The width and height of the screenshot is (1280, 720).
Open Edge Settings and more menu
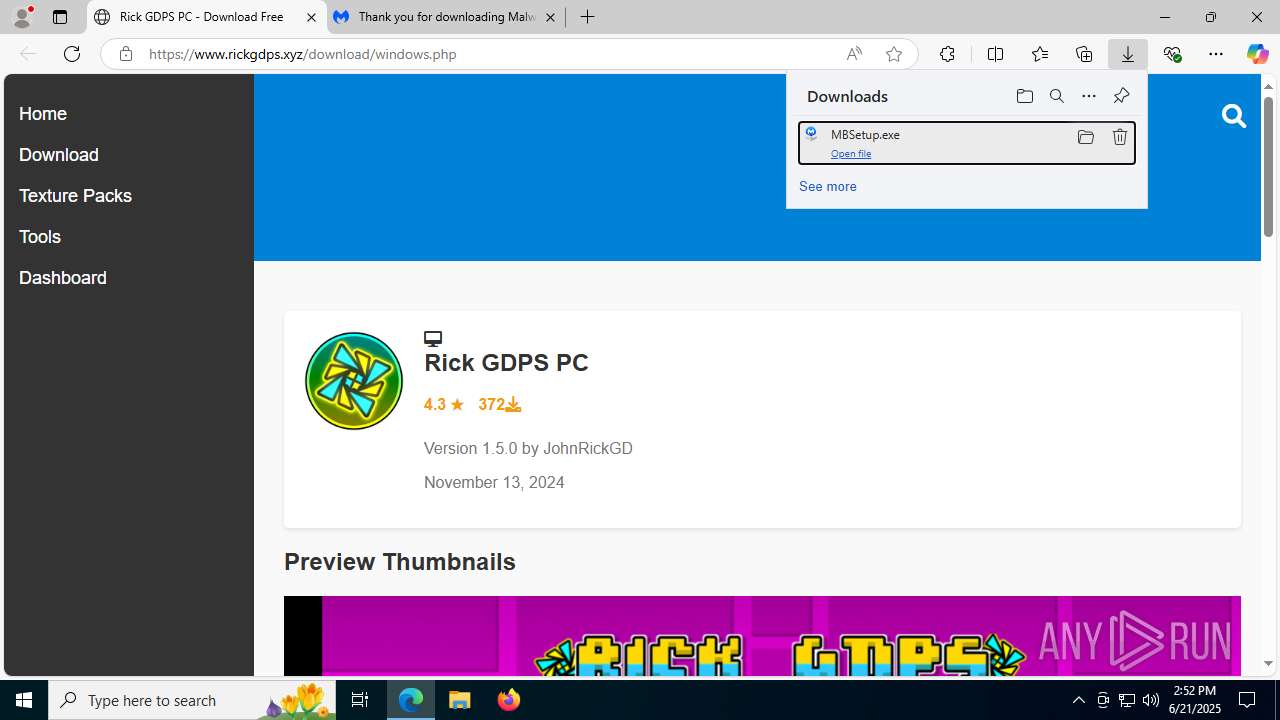pos(1216,54)
